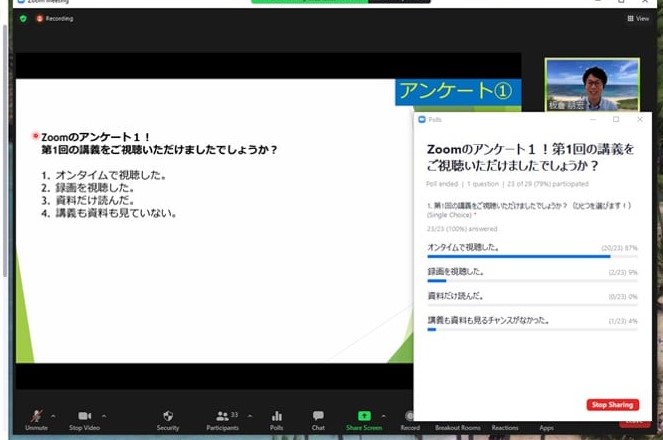
Task: Click the Unmute microphone icon
Action: (36, 416)
